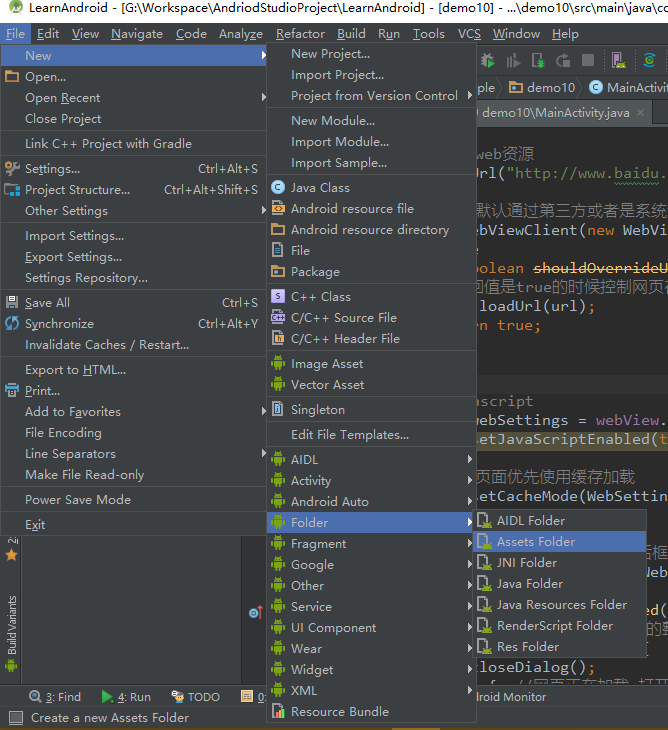The height and width of the screenshot is (730, 668).
Task: Click the Project Structure icon
Action: [12, 189]
